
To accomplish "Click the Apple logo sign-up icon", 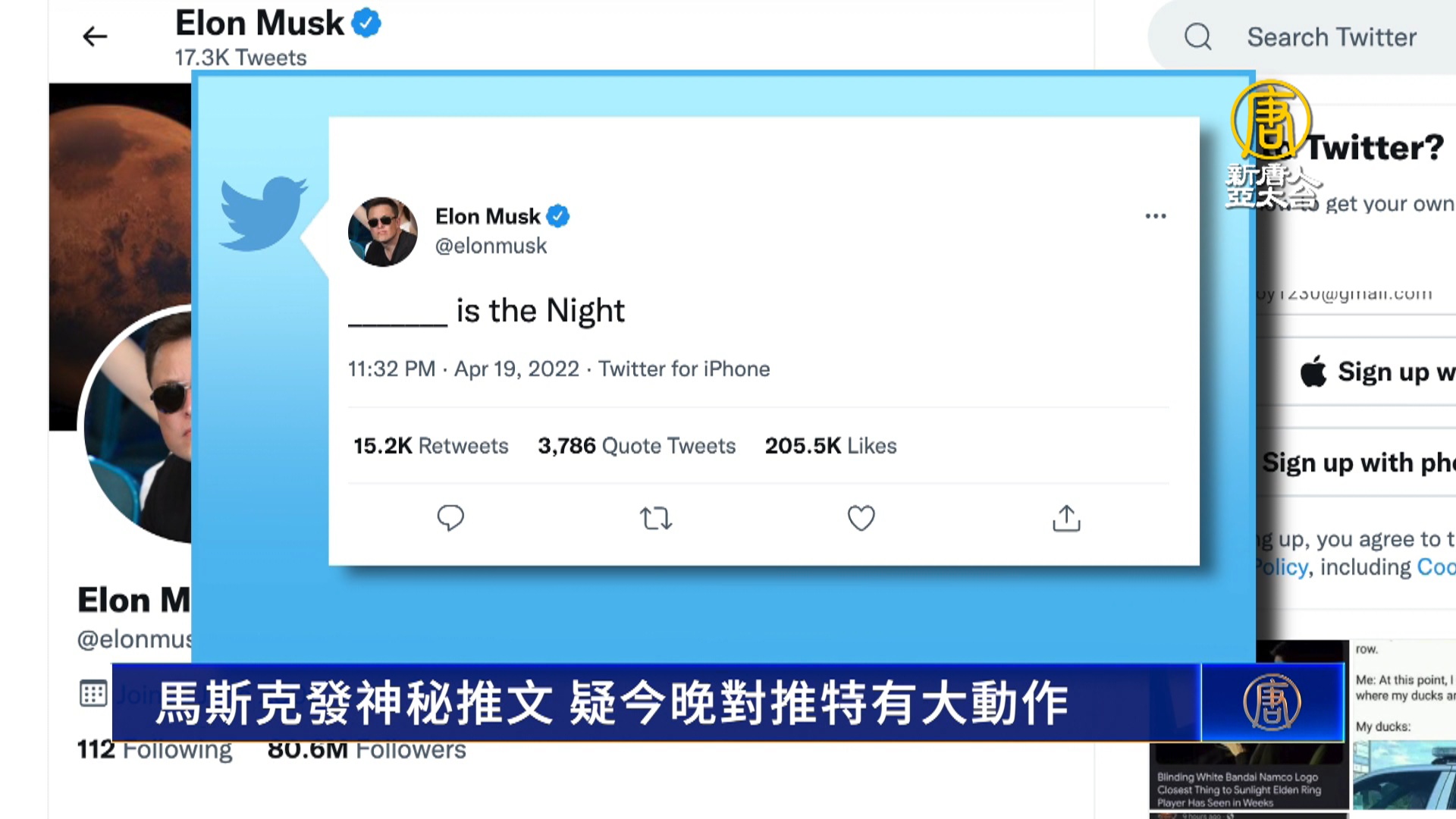I will (x=1313, y=372).
